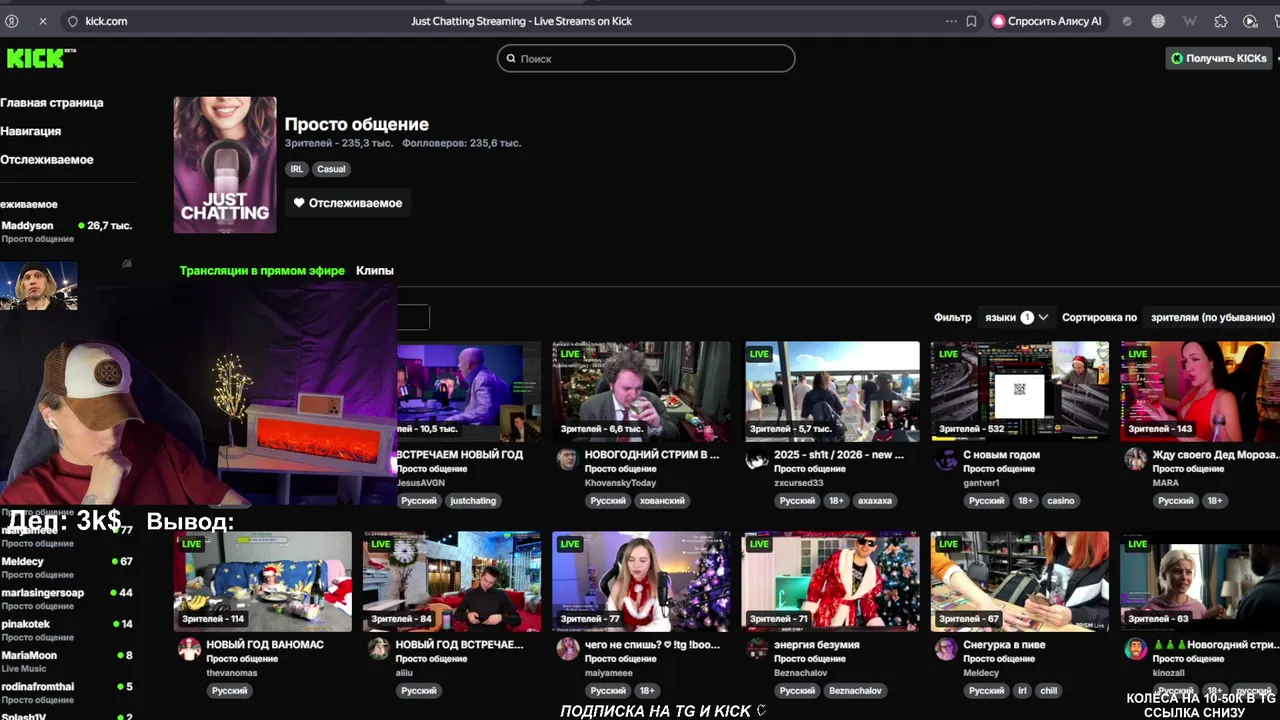
Task: Open stream thumbnail with 6,6 тыс. viewers
Action: (641, 391)
